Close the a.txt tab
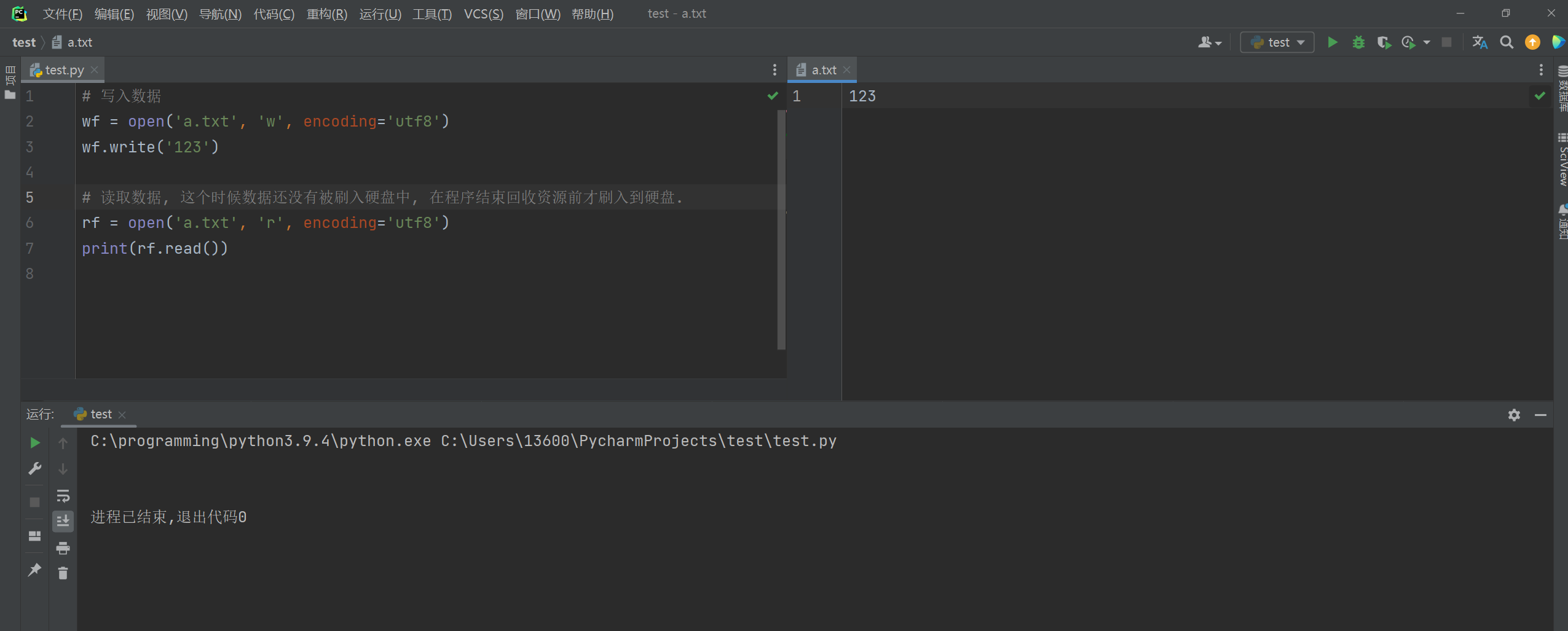This screenshot has height=631, width=1568. pyautogui.click(x=847, y=70)
